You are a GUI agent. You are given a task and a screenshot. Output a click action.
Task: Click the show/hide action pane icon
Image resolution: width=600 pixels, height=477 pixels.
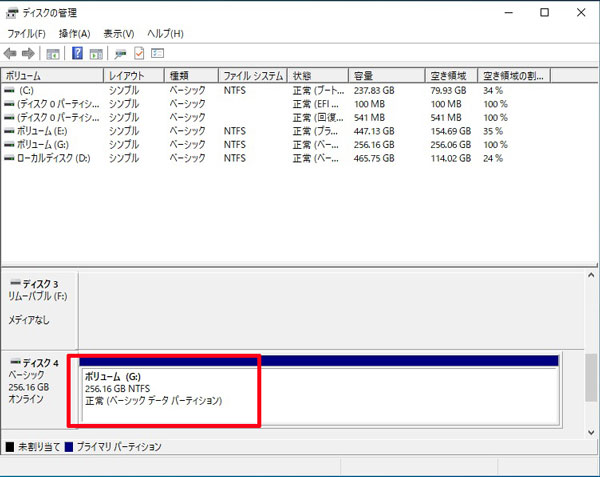tap(96, 53)
